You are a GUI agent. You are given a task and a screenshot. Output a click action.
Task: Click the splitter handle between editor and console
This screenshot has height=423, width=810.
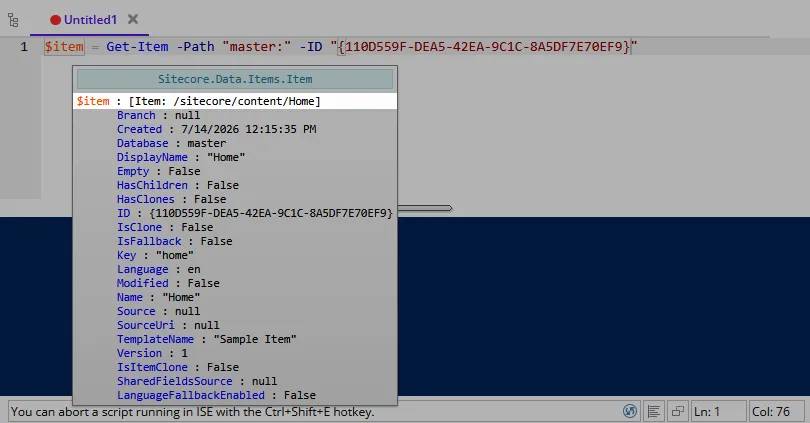coord(425,208)
